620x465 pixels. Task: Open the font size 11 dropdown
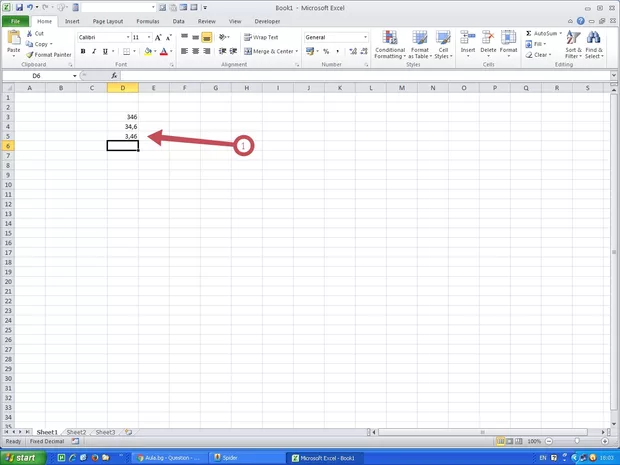149,37
